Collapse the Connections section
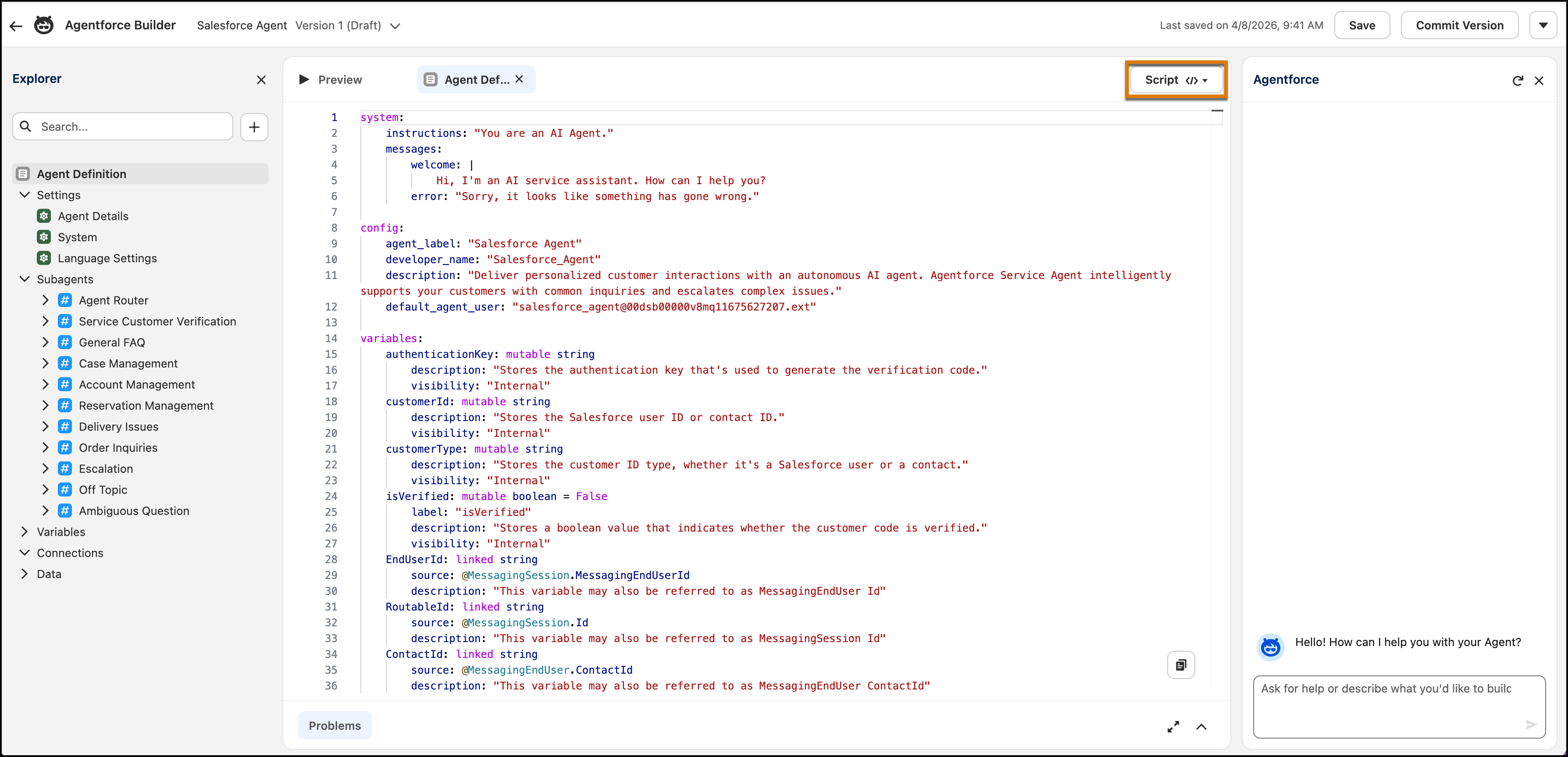The height and width of the screenshot is (757, 1568). click(x=25, y=552)
